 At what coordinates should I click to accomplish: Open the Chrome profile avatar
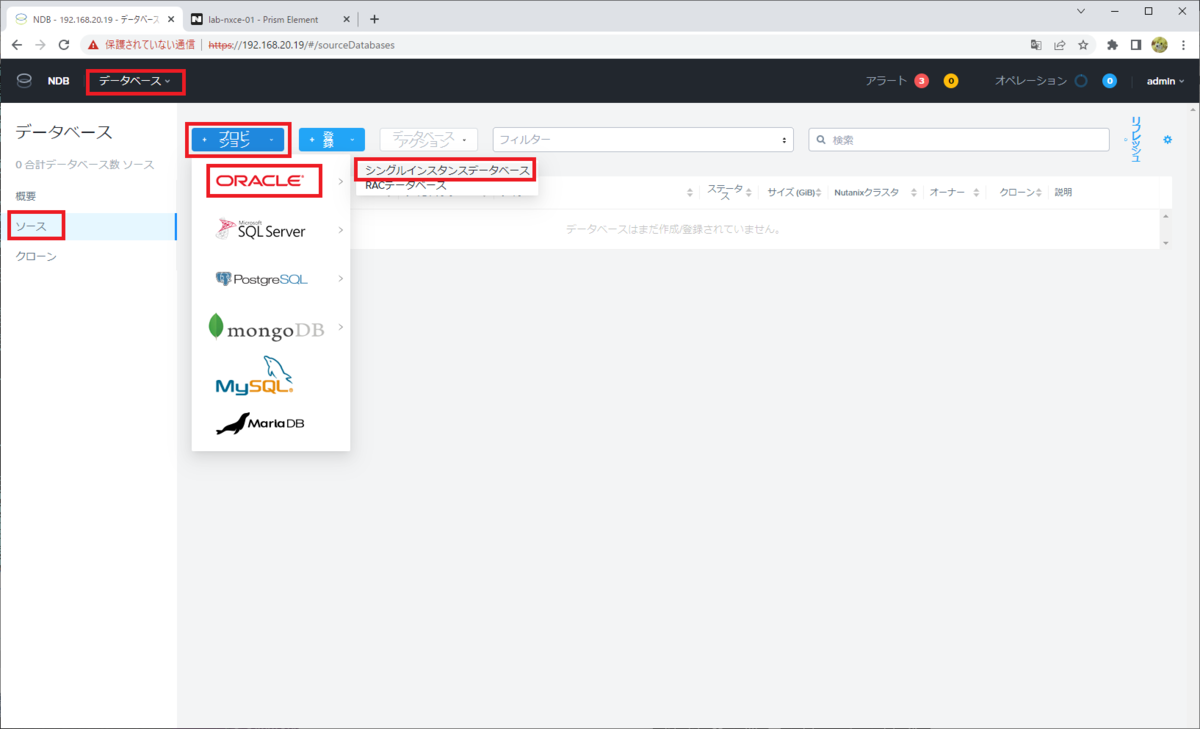coord(1160,45)
